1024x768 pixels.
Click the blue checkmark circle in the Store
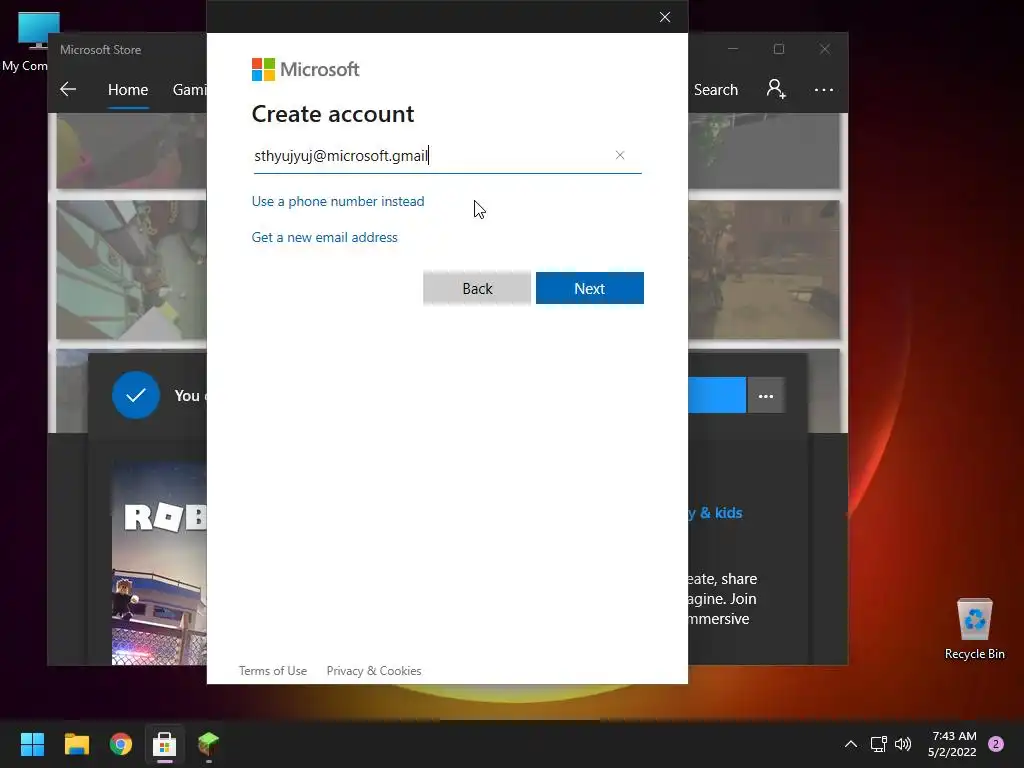tap(136, 395)
